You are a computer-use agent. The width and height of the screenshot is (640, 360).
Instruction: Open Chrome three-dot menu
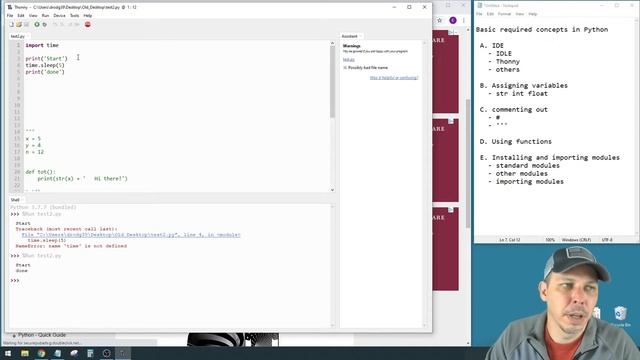pyautogui.click(x=464, y=20)
